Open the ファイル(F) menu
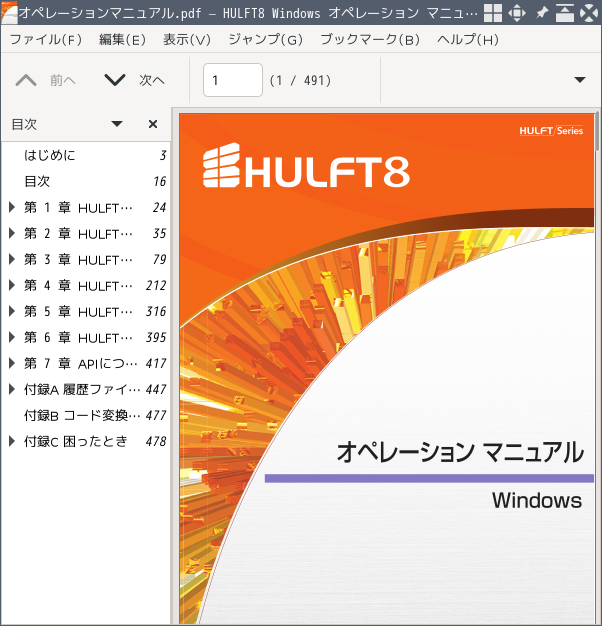Image resolution: width=602 pixels, height=626 pixels. 46,40
